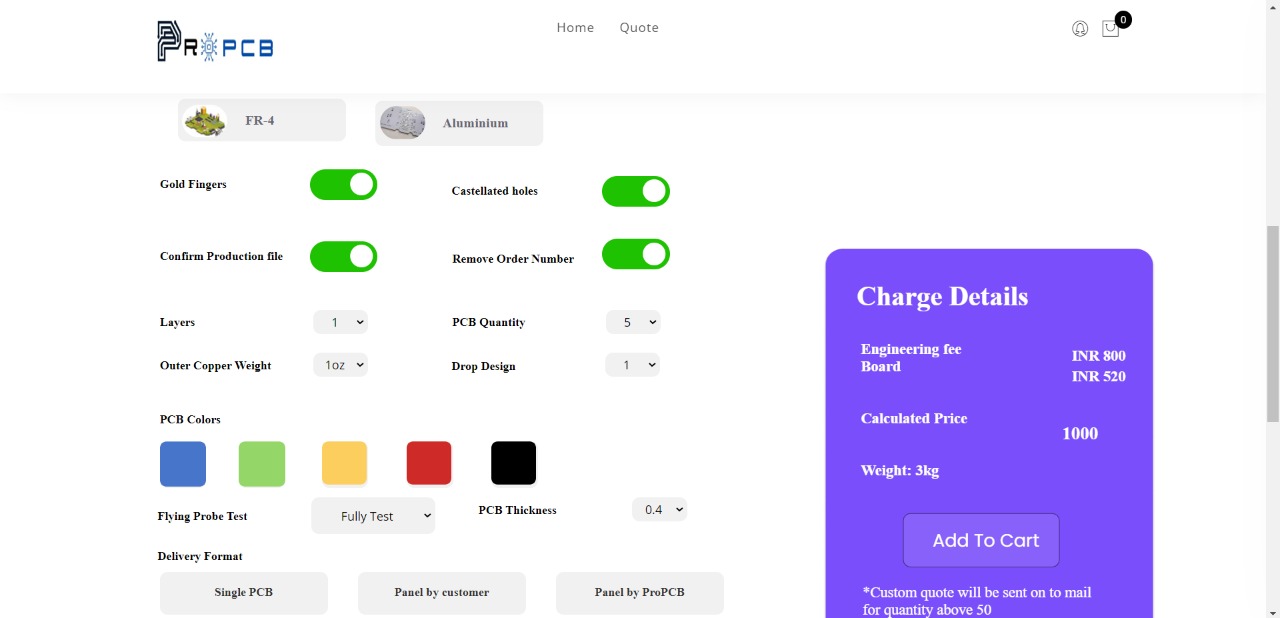Click the Charge Details heading
This screenshot has width=1280, height=618.
click(942, 297)
